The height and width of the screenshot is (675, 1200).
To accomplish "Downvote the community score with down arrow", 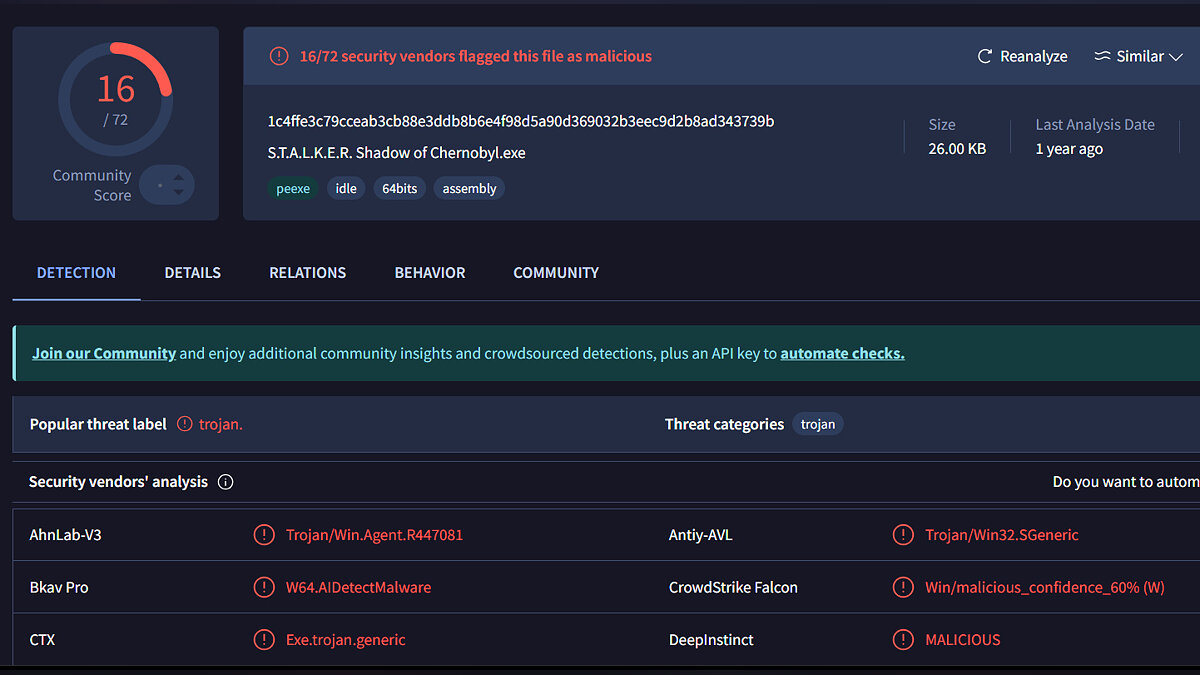I will 178,192.
